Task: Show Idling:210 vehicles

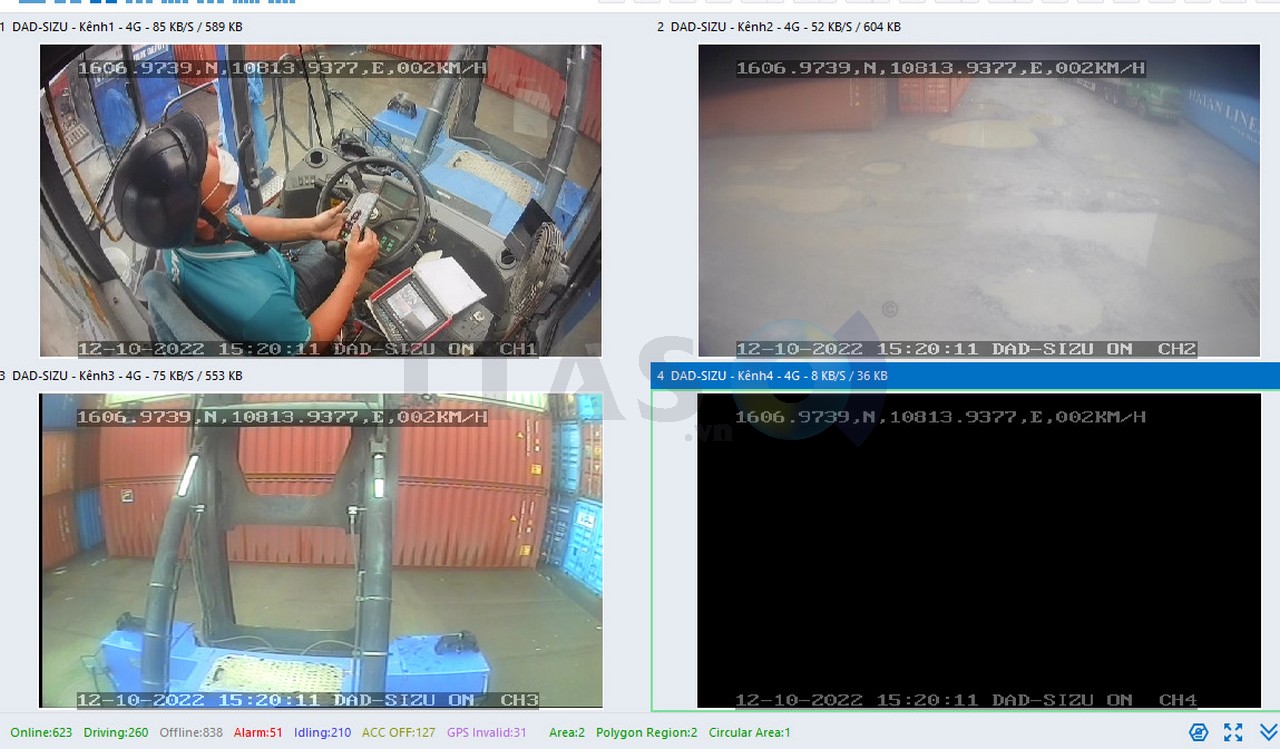Action: (x=322, y=733)
